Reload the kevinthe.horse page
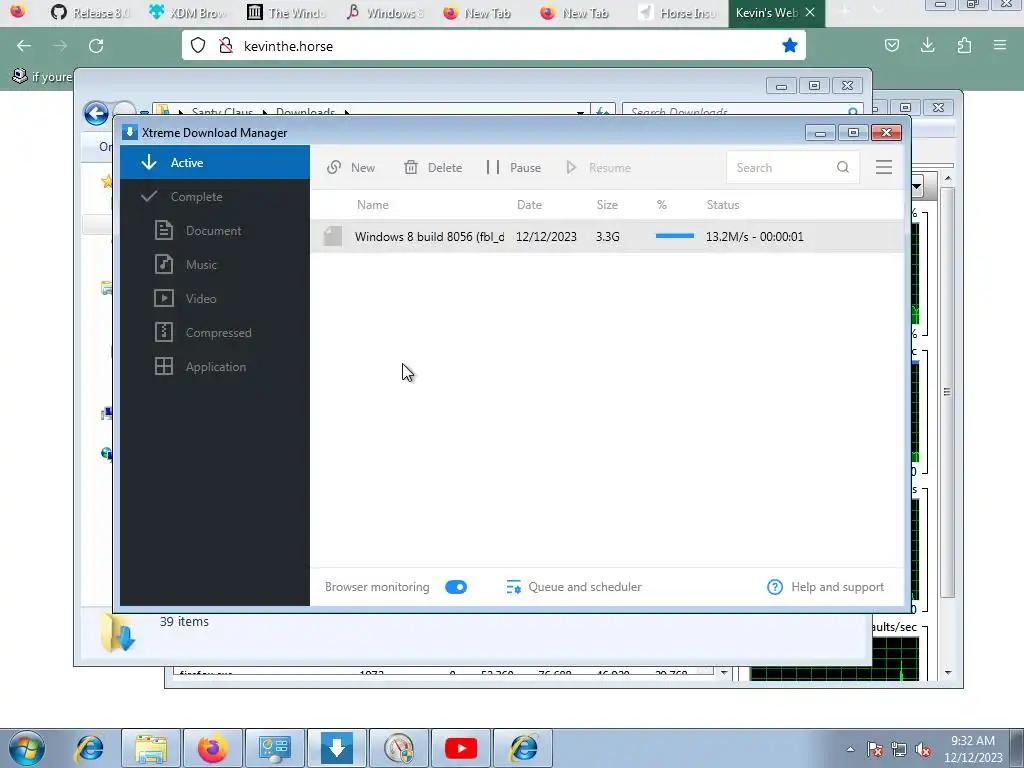Image resolution: width=1024 pixels, height=768 pixels. (96, 46)
